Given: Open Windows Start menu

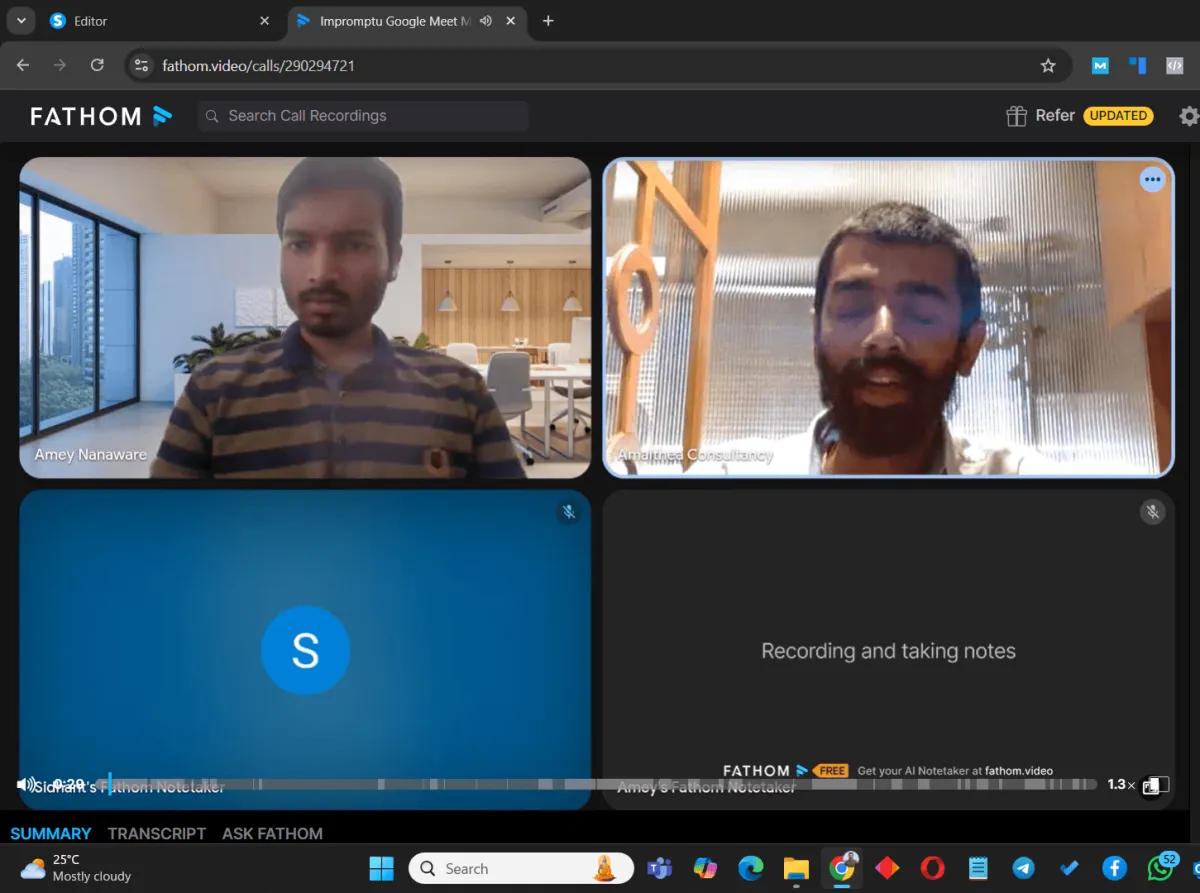Looking at the screenshot, I should click(x=381, y=868).
